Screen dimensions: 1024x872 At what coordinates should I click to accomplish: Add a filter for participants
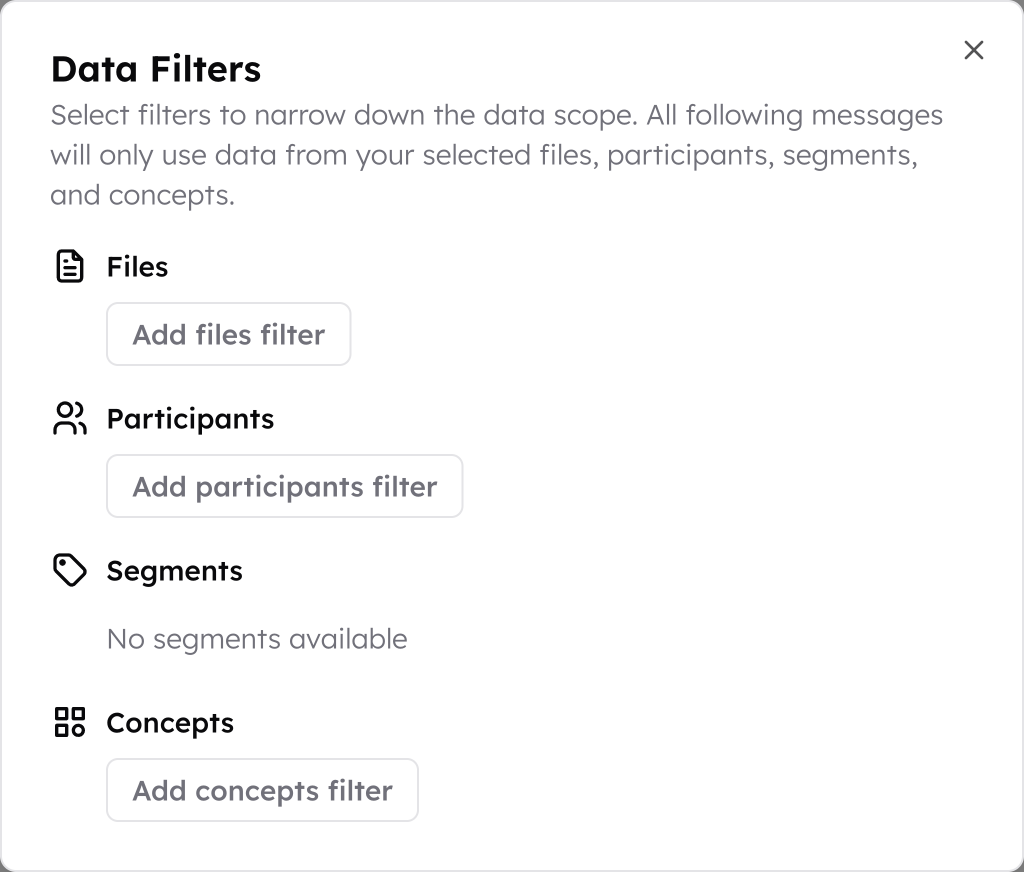[x=285, y=487]
